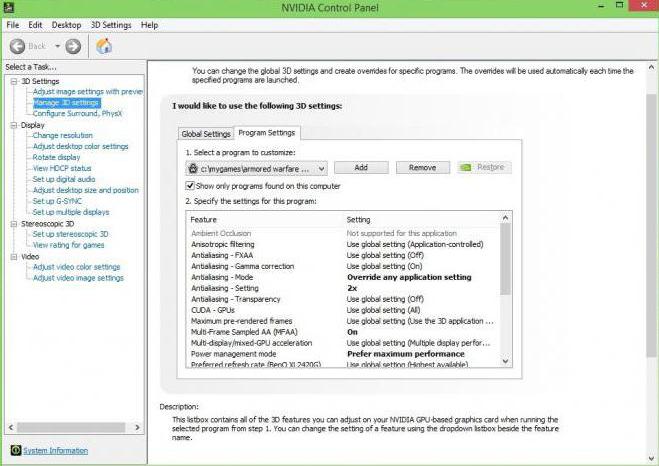Toggle Show only programs found on this computer

pyautogui.click(x=190, y=186)
